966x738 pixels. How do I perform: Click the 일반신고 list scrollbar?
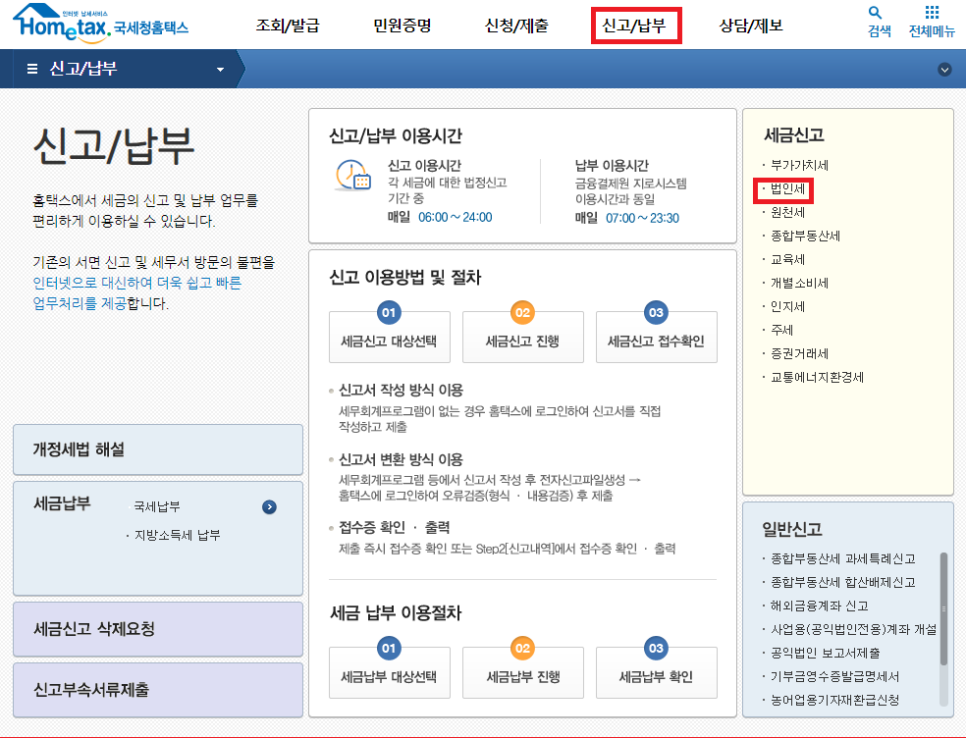point(943,609)
